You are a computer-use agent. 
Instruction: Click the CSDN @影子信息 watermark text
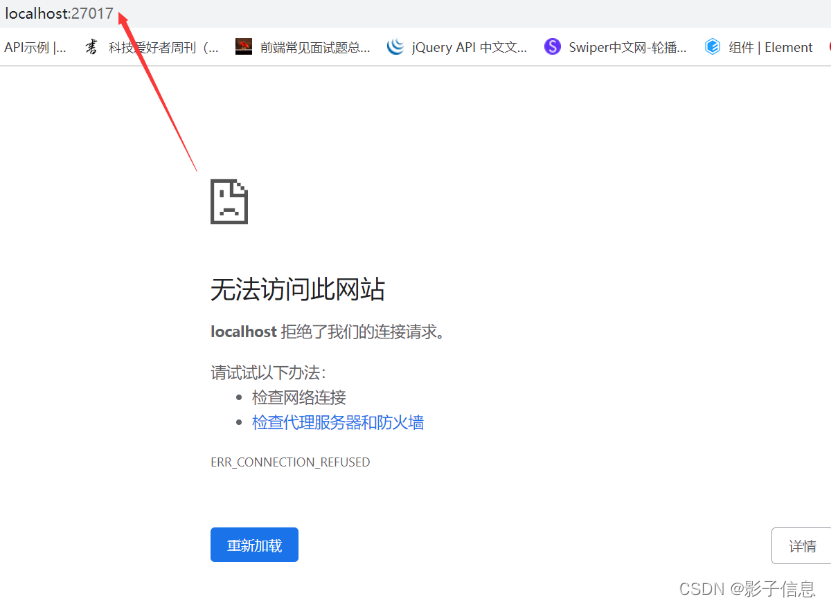(749, 589)
